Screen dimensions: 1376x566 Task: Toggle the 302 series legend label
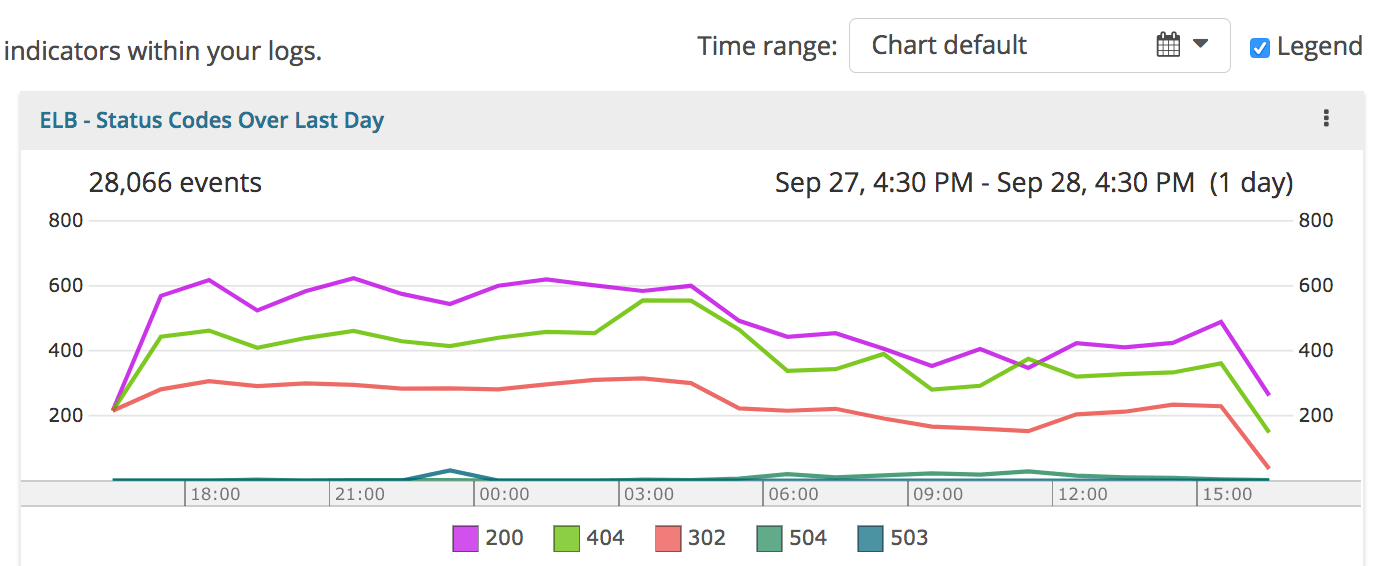pos(707,538)
